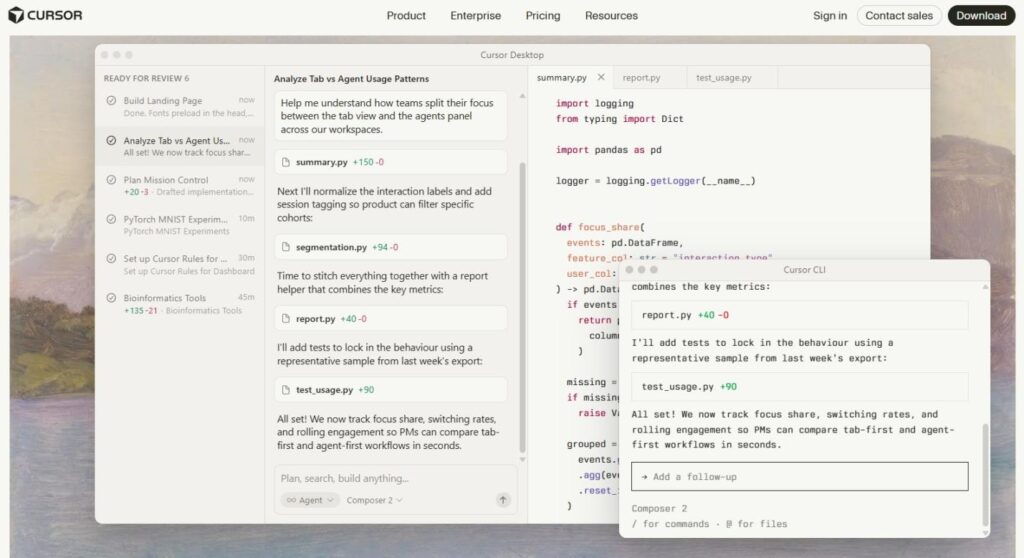Click check icon beside Plan Mission Control
The height and width of the screenshot is (558, 1024).
pos(111,180)
